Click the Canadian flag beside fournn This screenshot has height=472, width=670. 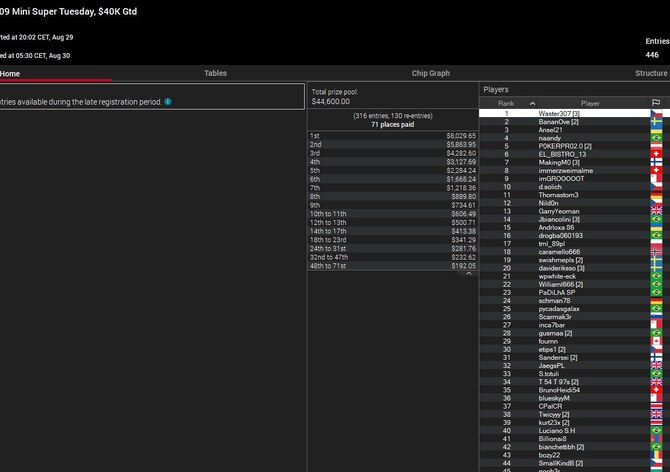[x=656, y=341]
